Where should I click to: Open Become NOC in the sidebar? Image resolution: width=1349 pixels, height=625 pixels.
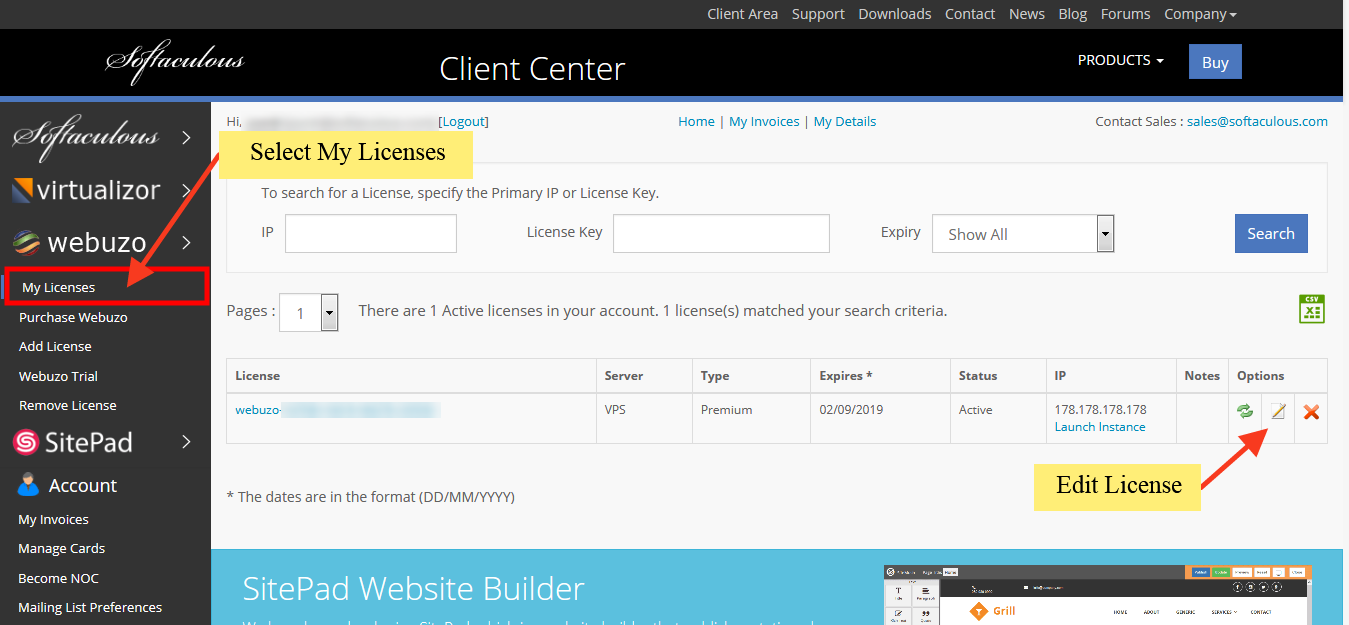(x=58, y=578)
